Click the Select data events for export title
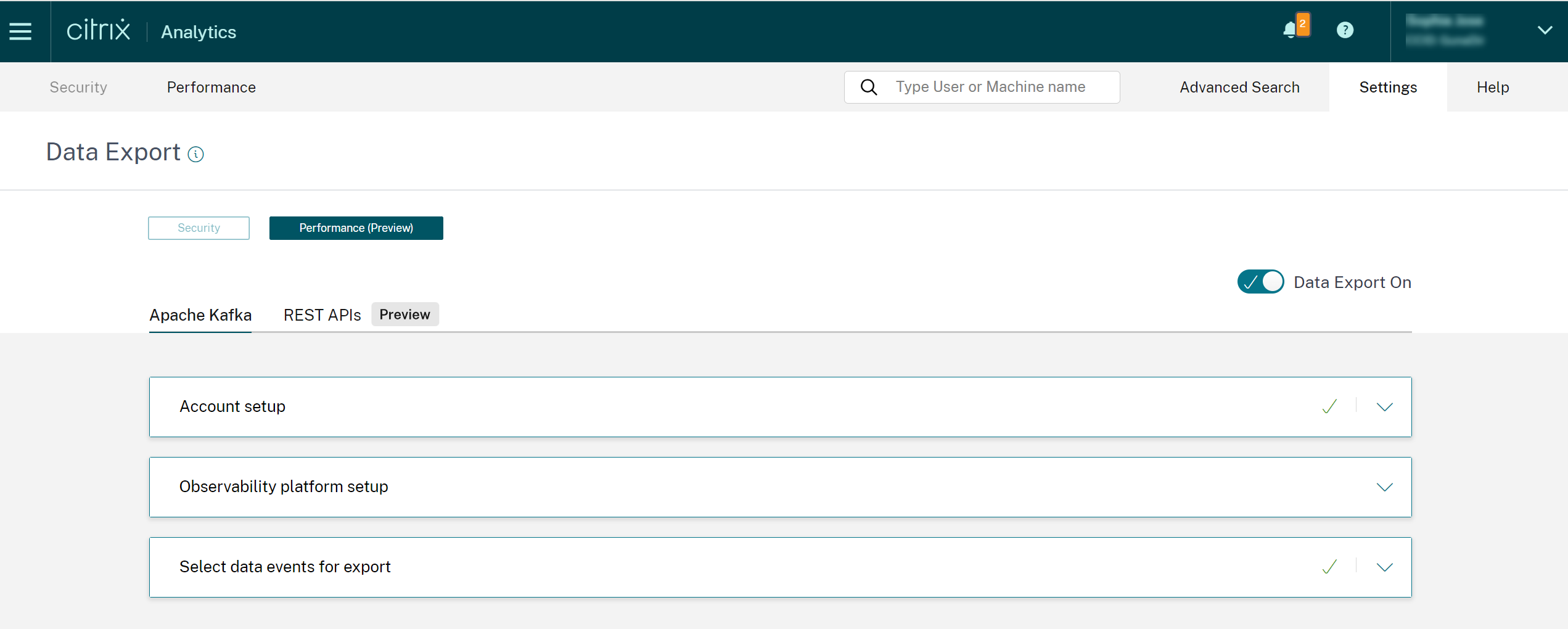This screenshot has height=629, width=1568. (x=285, y=567)
